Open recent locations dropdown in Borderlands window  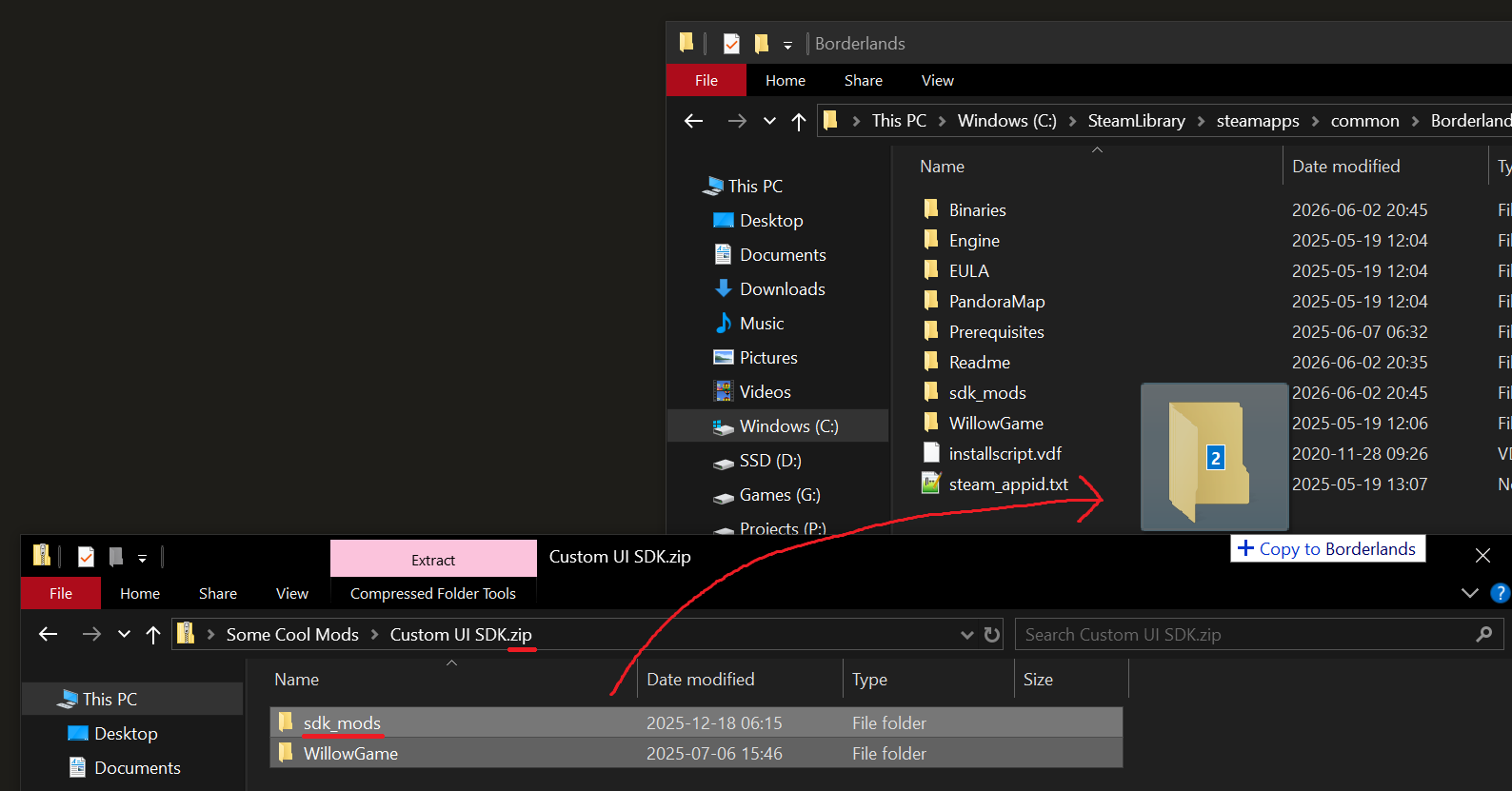769,121
